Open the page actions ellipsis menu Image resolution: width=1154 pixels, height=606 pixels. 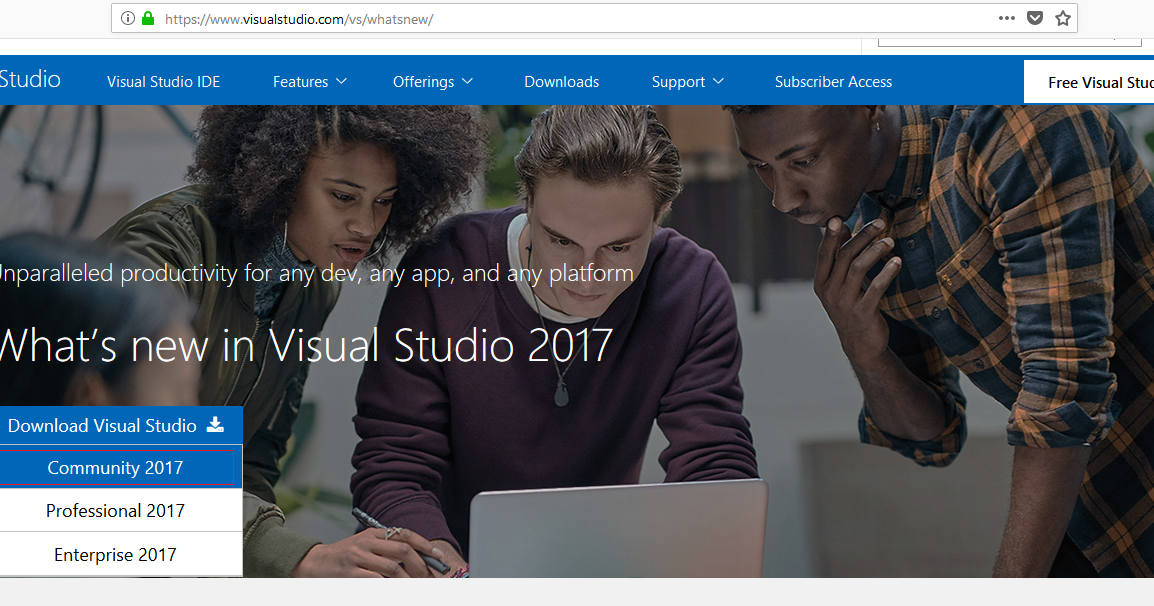[1008, 18]
